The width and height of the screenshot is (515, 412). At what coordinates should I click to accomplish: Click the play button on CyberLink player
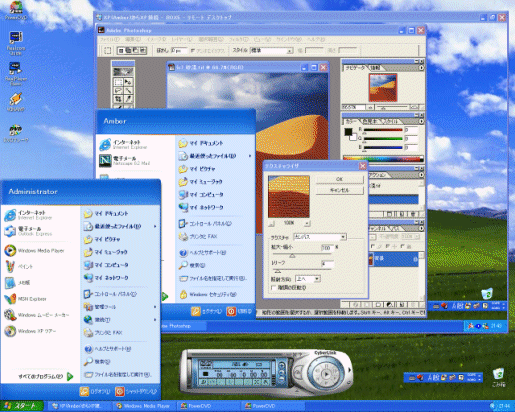pos(326,374)
